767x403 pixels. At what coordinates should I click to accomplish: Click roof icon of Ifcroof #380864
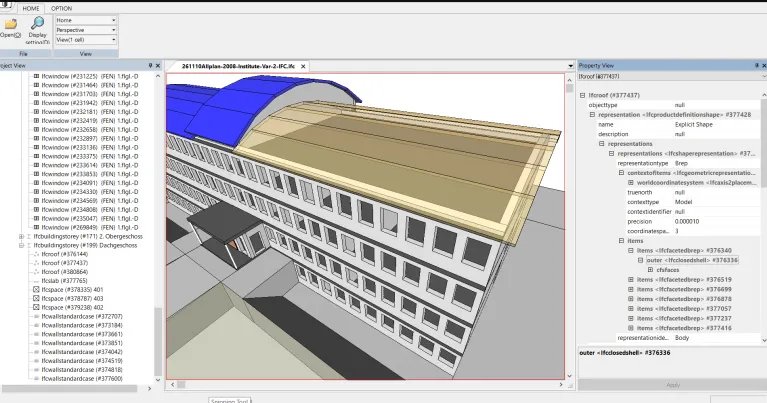pyautogui.click(x=36, y=272)
